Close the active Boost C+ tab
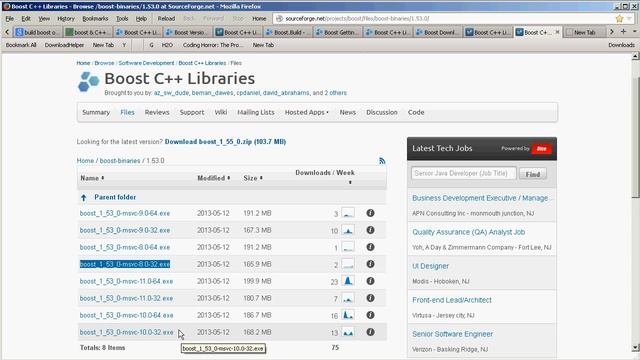The image size is (640, 360). pos(557,32)
